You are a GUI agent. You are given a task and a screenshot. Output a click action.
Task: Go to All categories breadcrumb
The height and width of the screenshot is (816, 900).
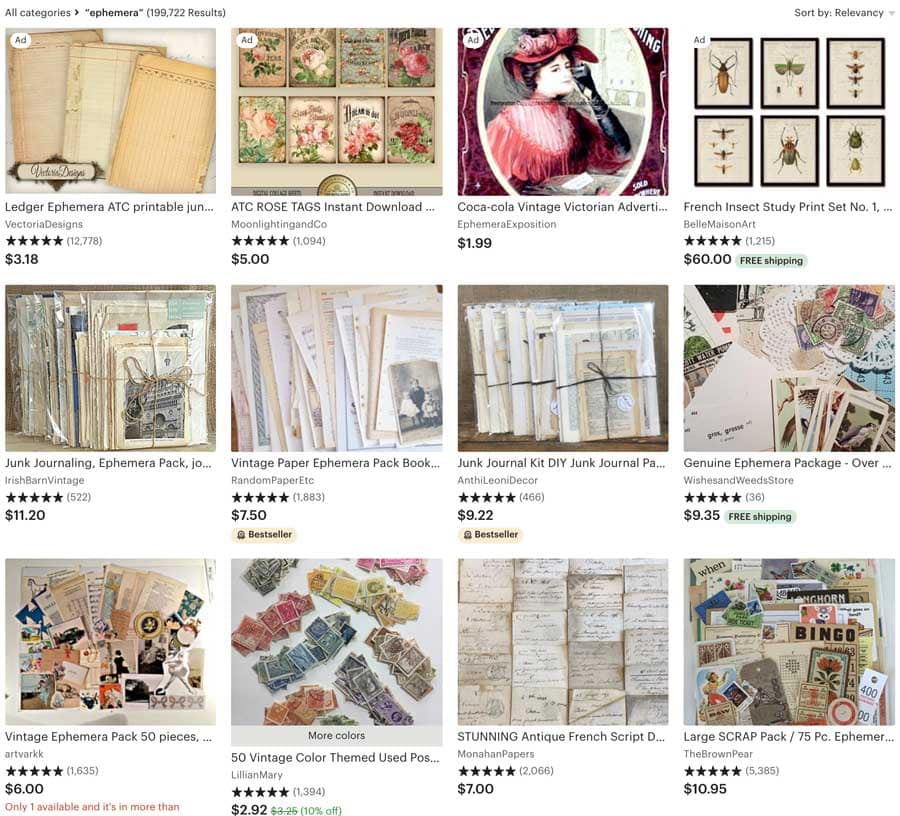click(38, 13)
